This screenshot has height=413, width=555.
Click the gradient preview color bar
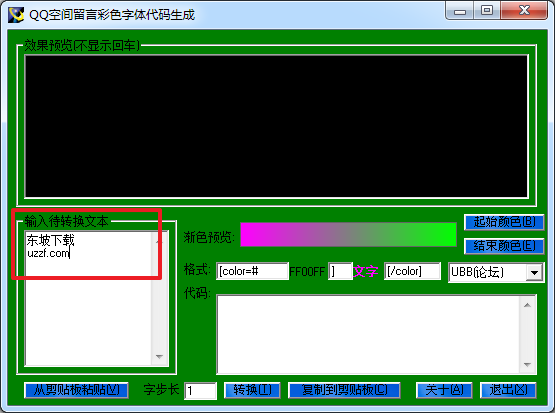[348, 234]
